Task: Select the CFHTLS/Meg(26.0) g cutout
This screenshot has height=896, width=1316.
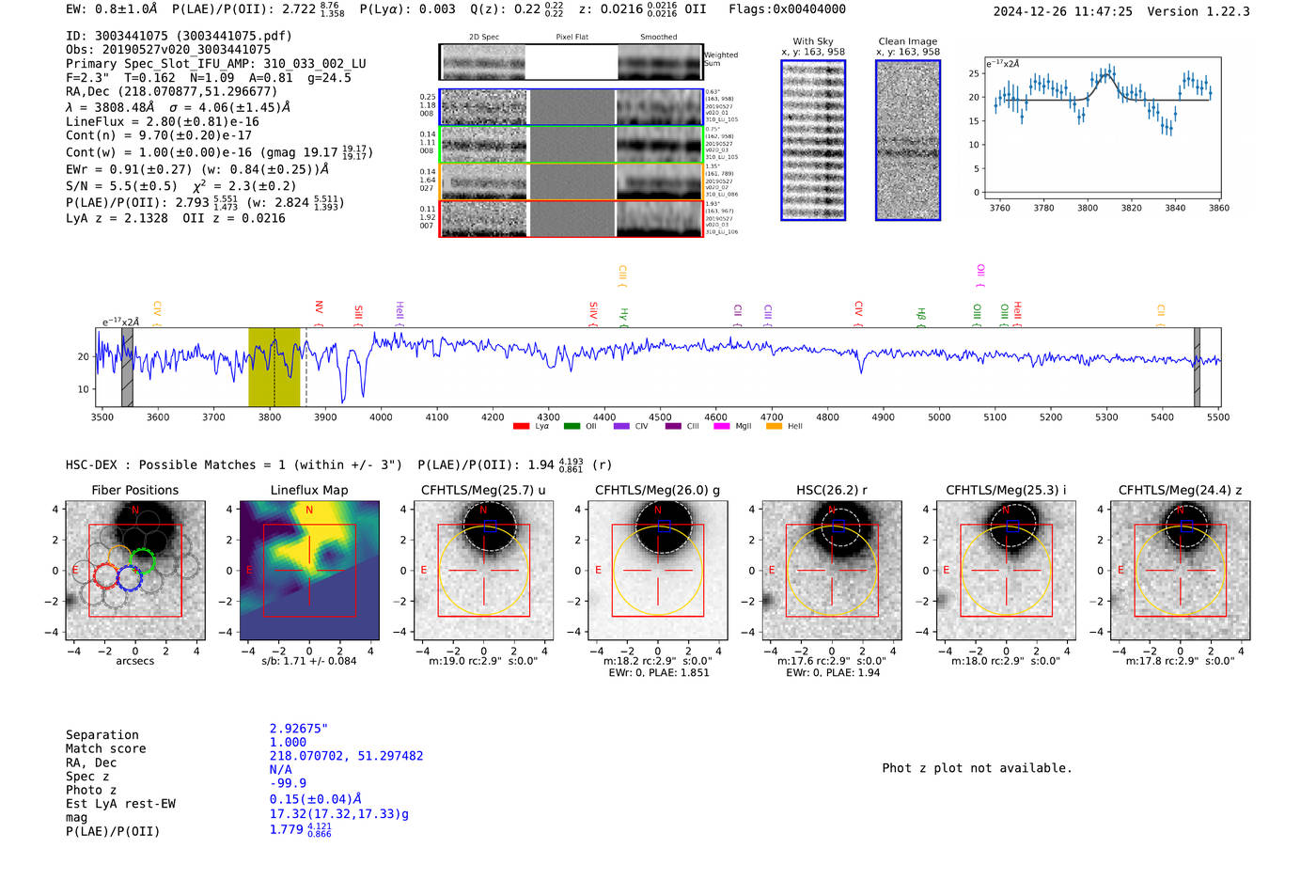Action: coord(658,571)
